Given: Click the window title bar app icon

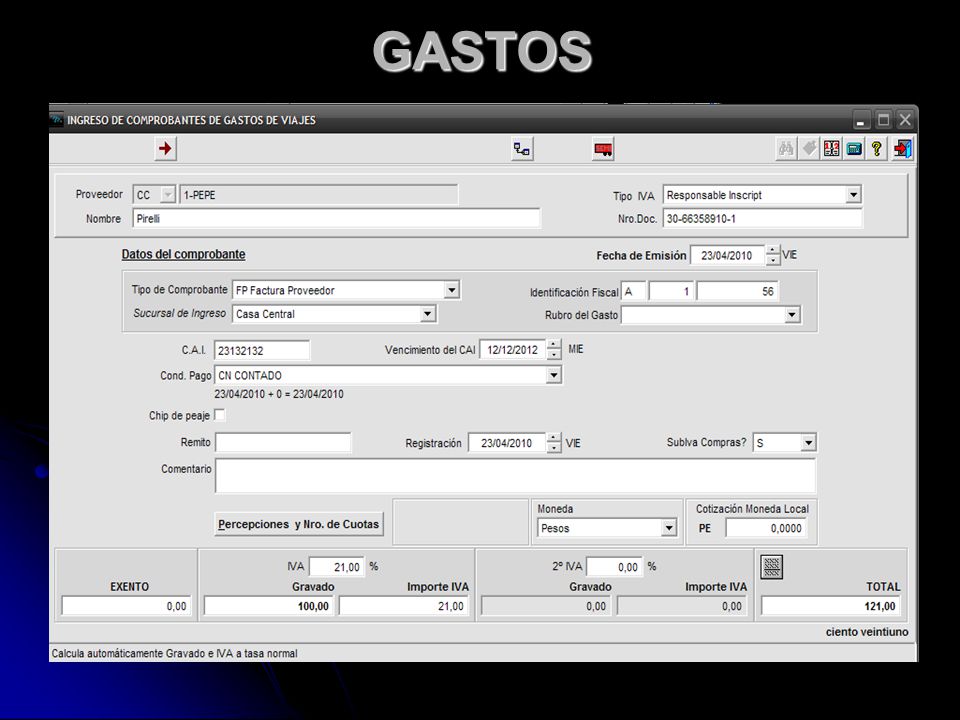Looking at the screenshot, I should coord(57,120).
